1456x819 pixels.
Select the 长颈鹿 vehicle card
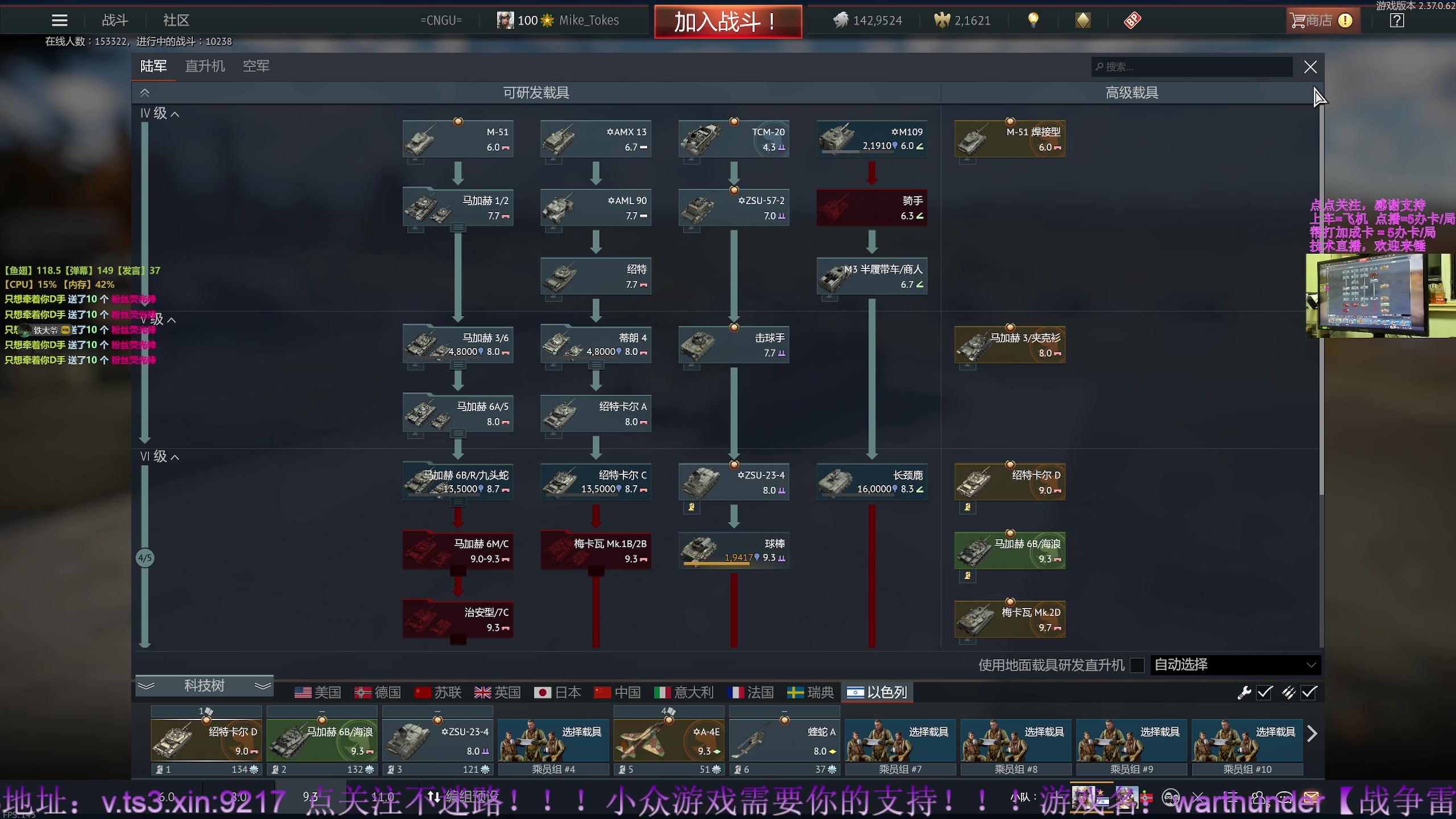(872, 482)
